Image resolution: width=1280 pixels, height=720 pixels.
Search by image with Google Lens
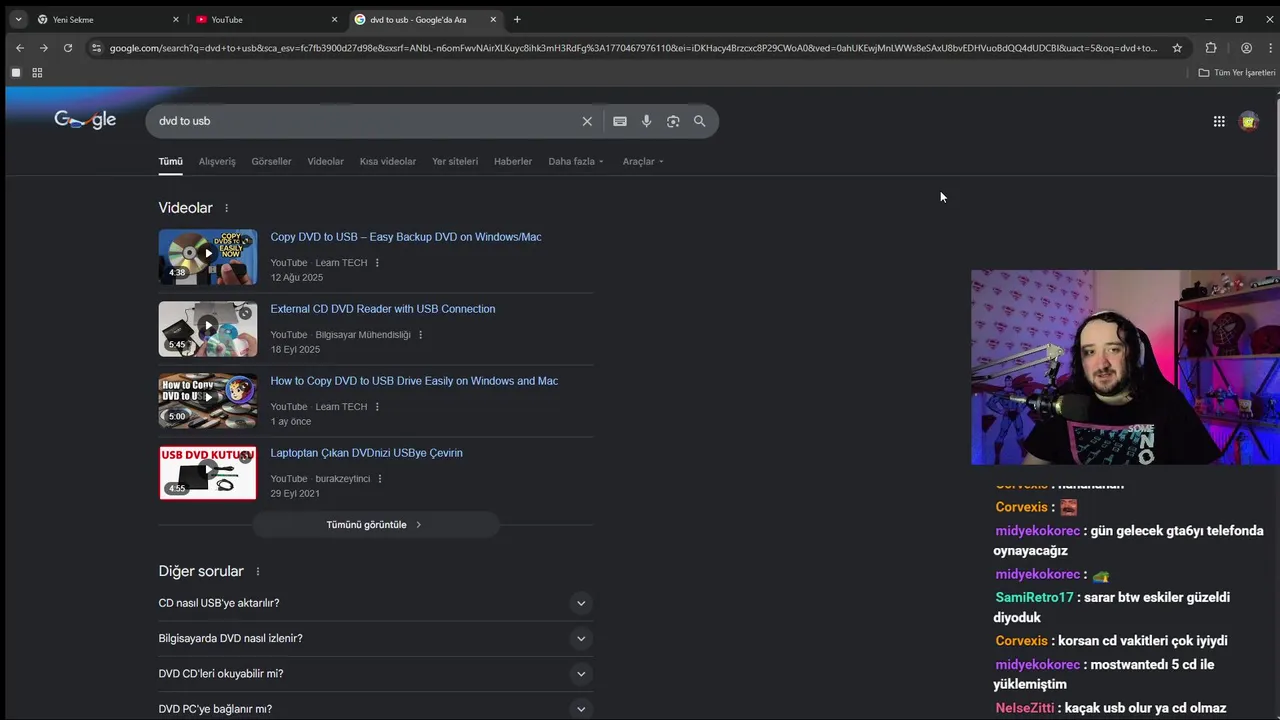pyautogui.click(x=673, y=121)
